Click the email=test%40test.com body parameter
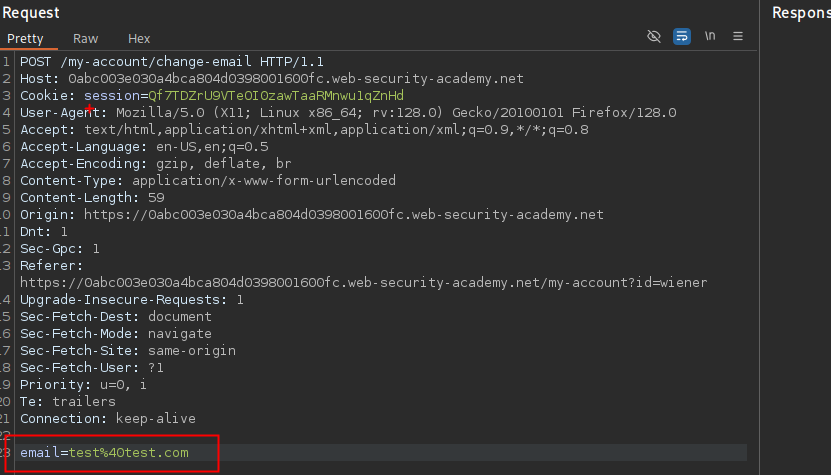 104,453
